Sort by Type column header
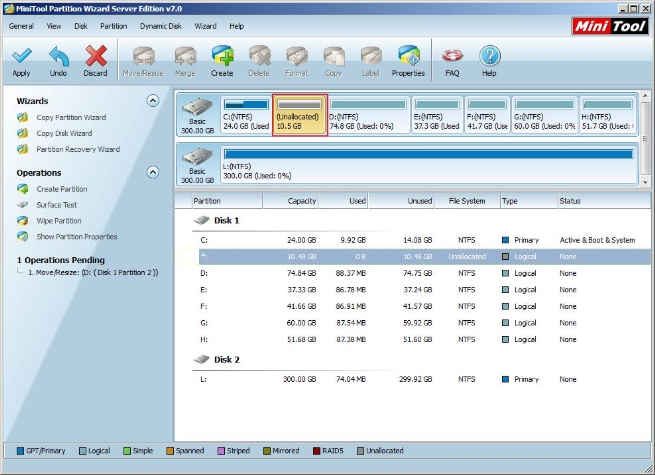This screenshot has width=655, height=475. point(529,201)
